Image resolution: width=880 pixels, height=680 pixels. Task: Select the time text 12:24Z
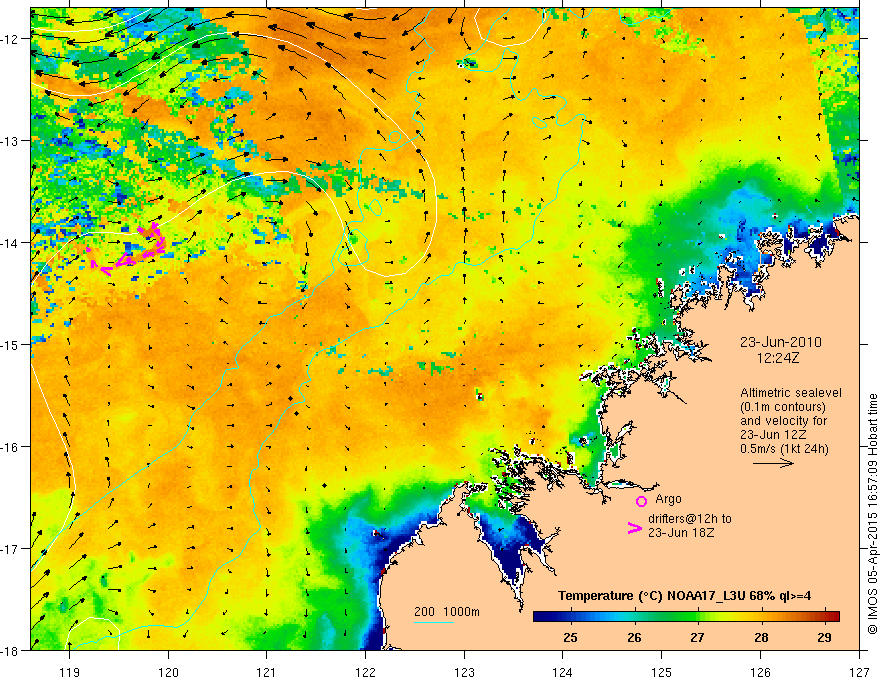777,357
